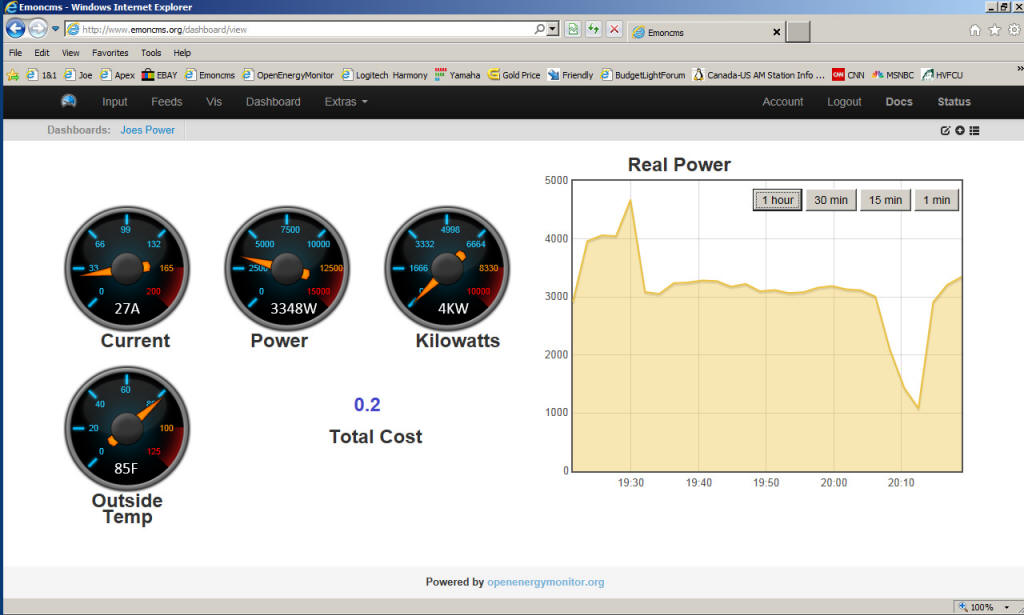The height and width of the screenshot is (615, 1024).
Task: Open the IE tools gear icon
Action: [1013, 30]
